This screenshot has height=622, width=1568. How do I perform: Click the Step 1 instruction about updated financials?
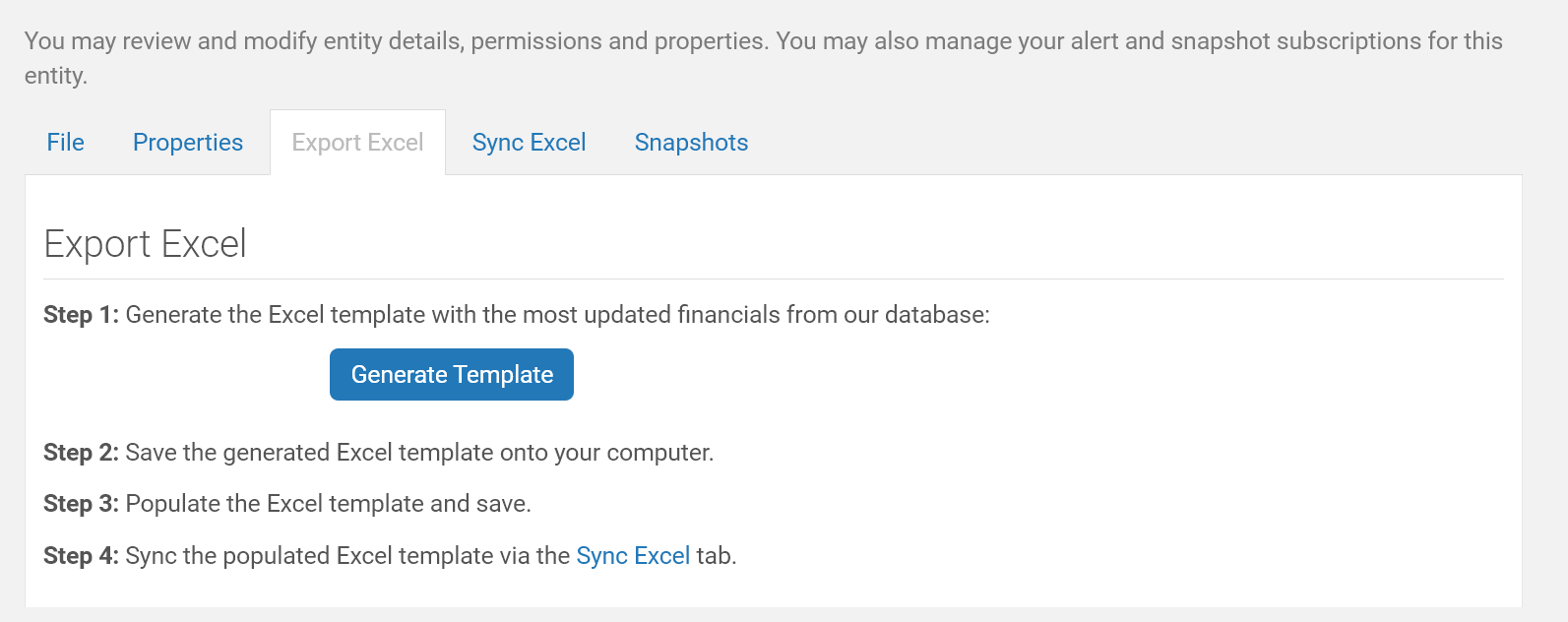pyautogui.click(x=557, y=315)
